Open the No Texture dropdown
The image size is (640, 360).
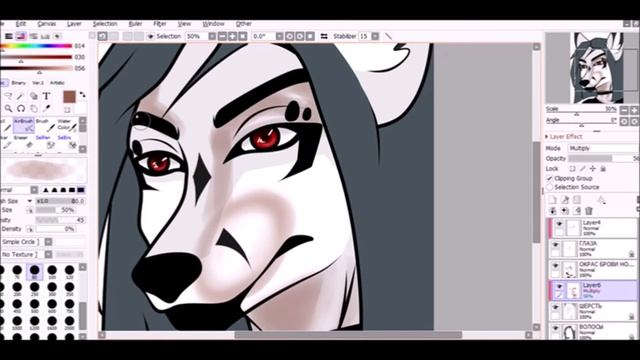[x=48, y=254]
